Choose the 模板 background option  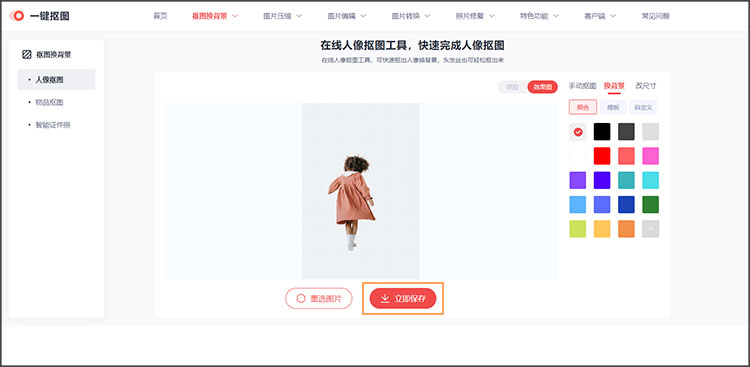click(613, 107)
